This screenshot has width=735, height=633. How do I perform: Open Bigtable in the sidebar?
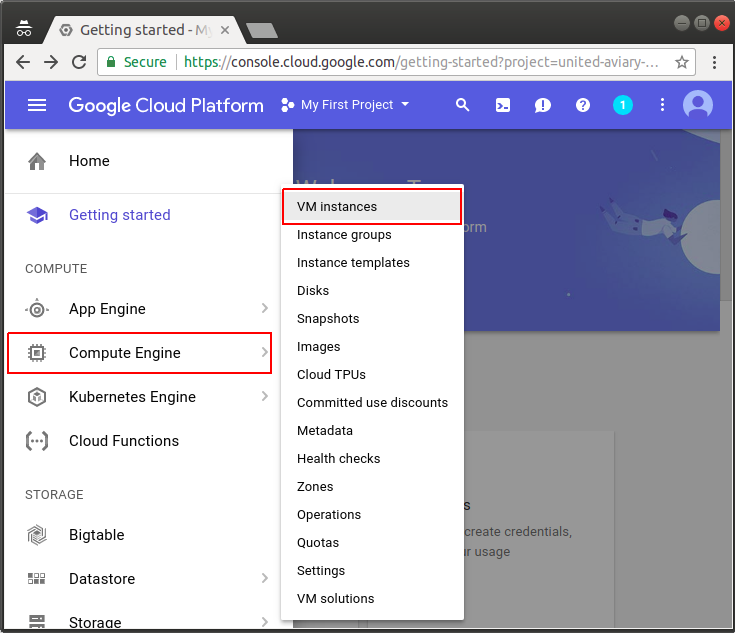tap(97, 535)
